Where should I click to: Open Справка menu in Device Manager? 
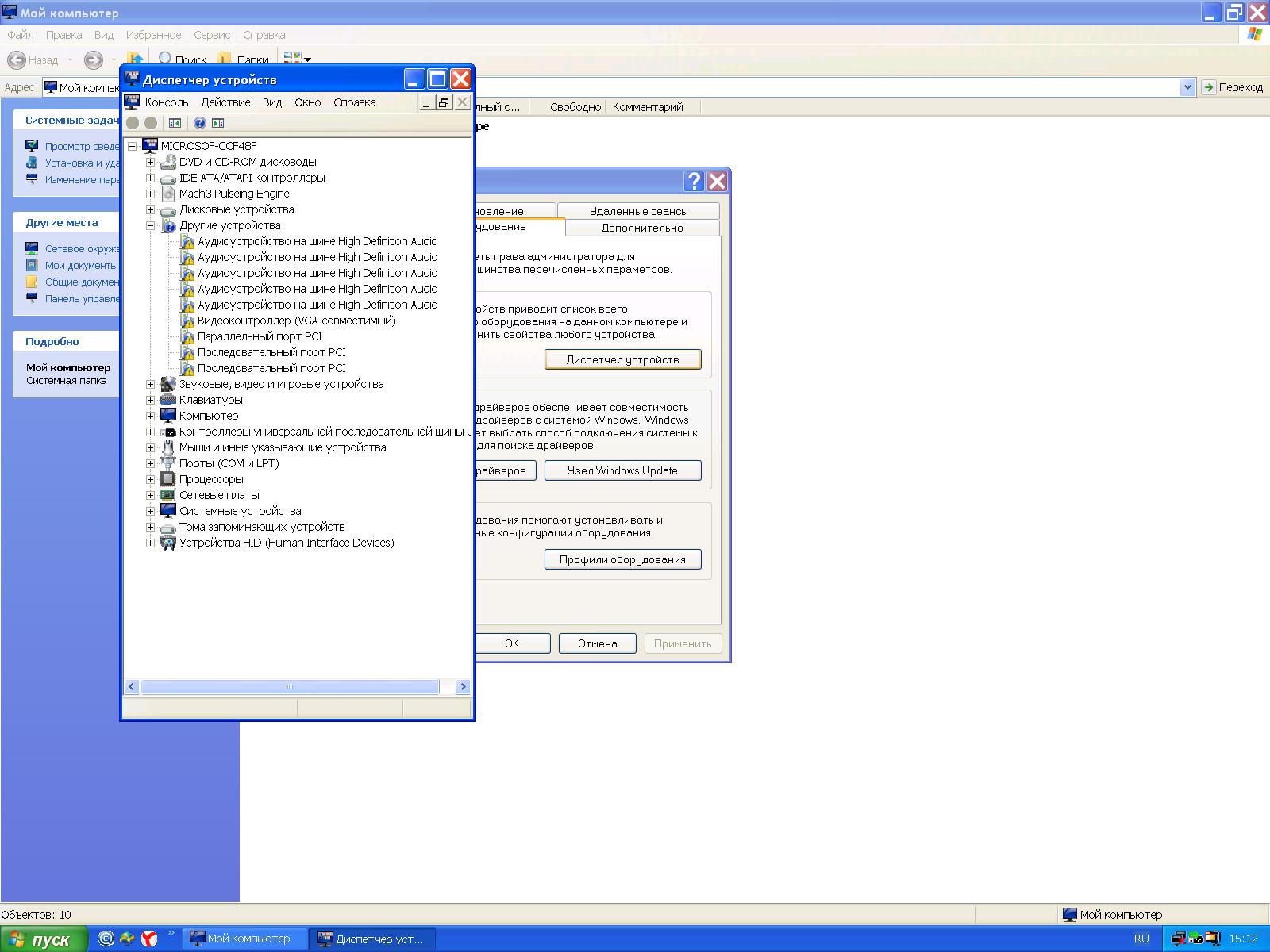point(354,102)
